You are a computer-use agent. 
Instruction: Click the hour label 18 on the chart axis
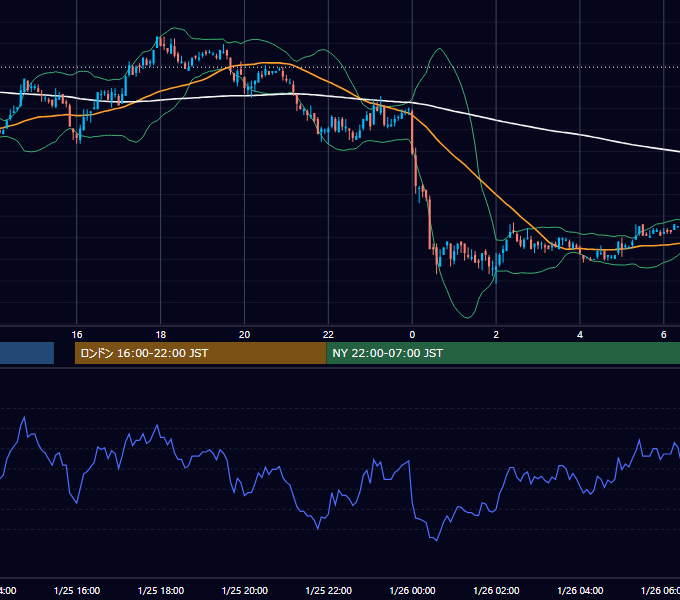tap(160, 335)
